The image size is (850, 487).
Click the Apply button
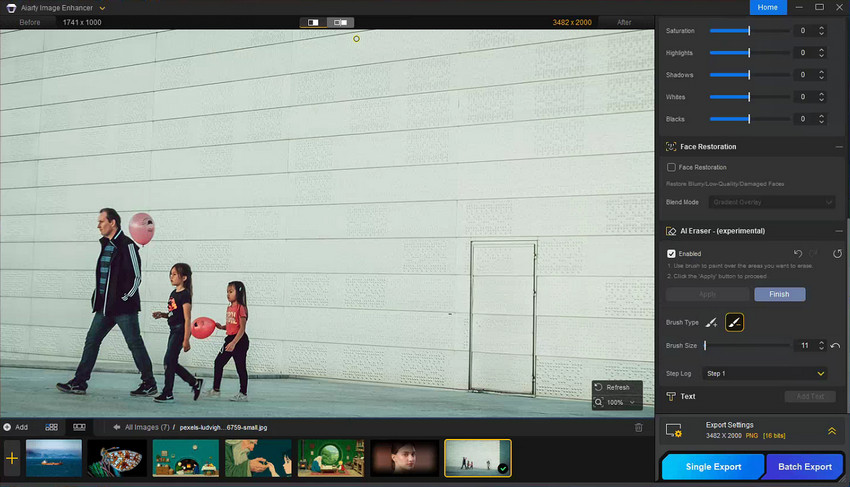tap(707, 294)
